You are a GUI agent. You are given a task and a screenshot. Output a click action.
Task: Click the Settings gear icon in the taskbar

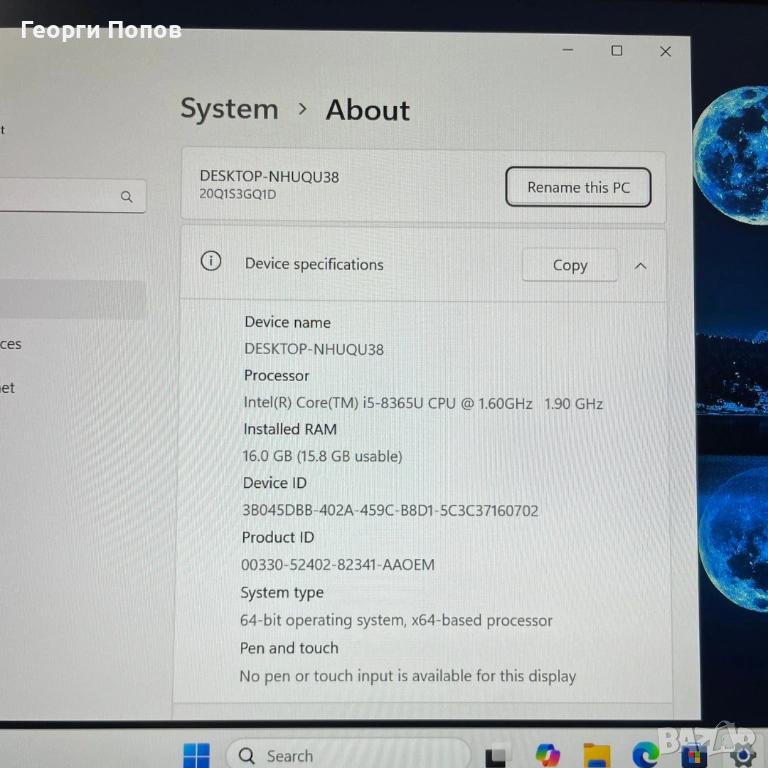click(743, 756)
